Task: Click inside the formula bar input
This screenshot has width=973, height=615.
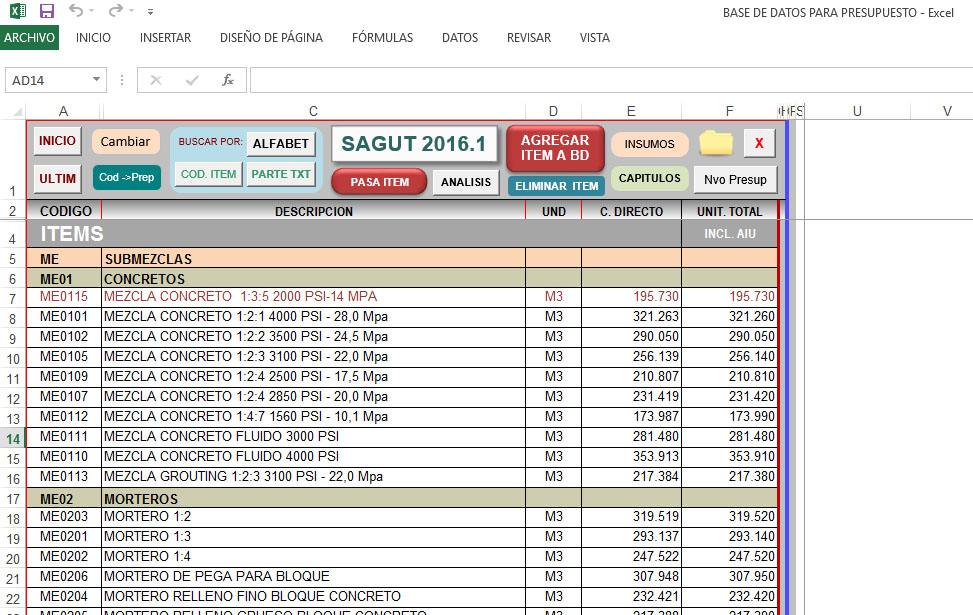Action: point(600,80)
